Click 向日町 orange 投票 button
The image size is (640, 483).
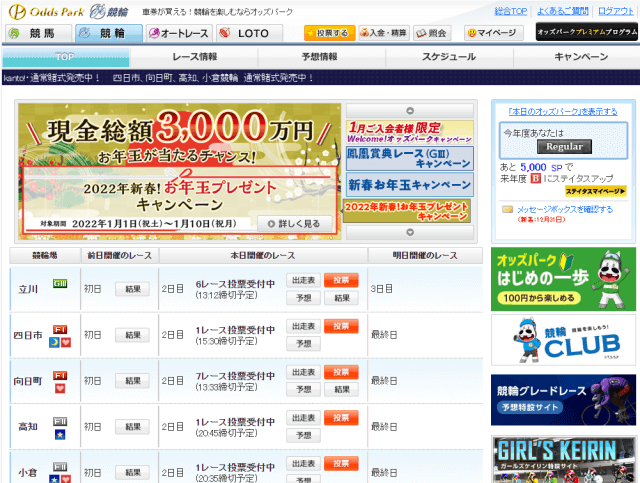(x=341, y=372)
